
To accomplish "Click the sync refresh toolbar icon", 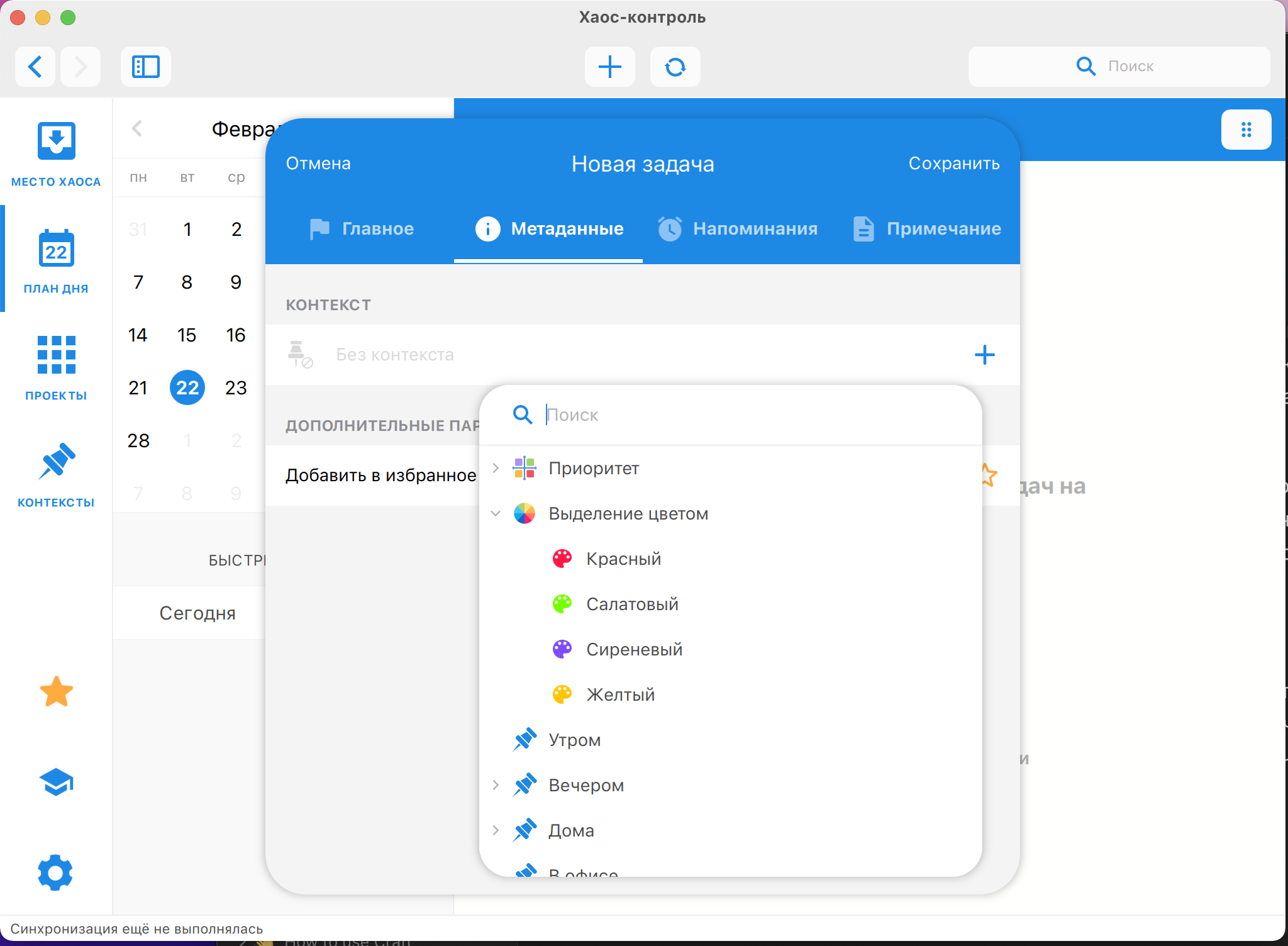I will pyautogui.click(x=675, y=67).
